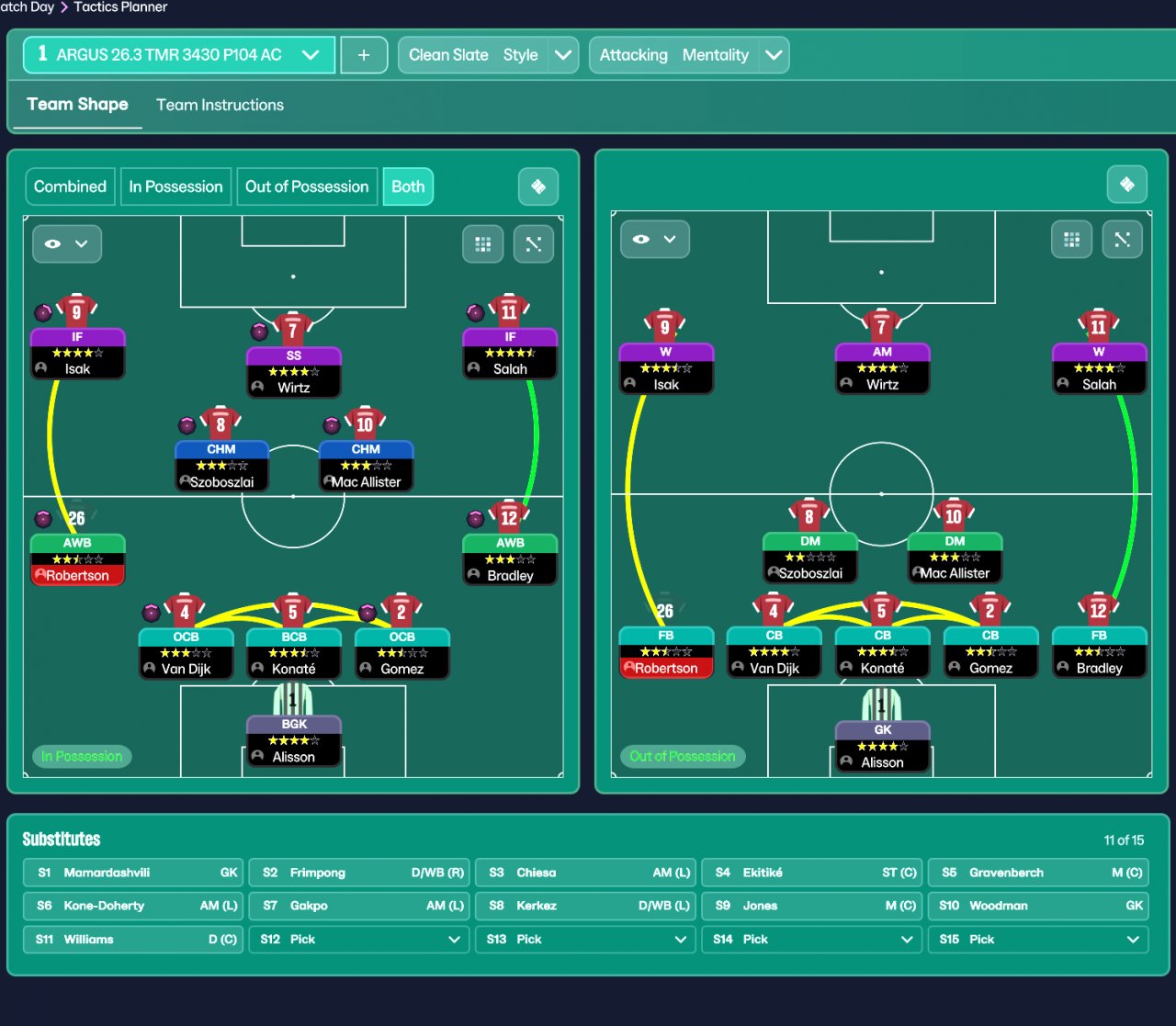Screen dimensions: 1176x1026
Task: Select Gomez's CB player card
Action: click(990, 652)
